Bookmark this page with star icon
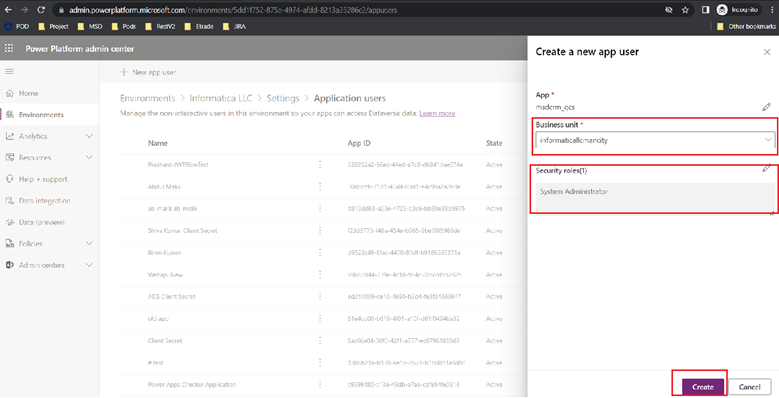The width and height of the screenshot is (779, 398). pyautogui.click(x=685, y=10)
